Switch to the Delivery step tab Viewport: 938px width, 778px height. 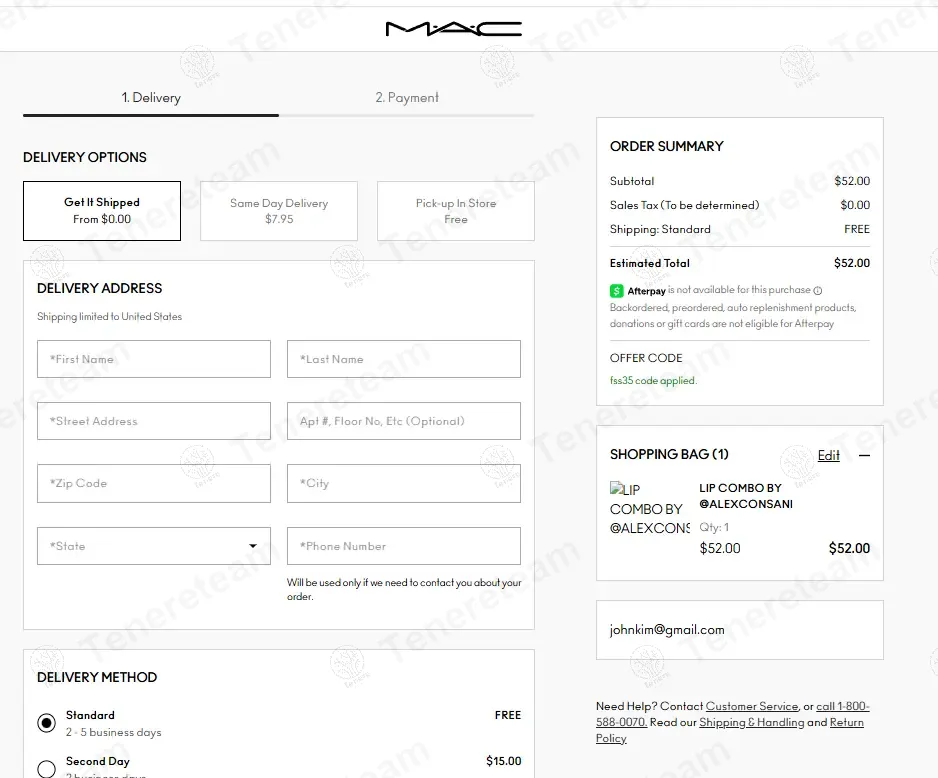[151, 98]
